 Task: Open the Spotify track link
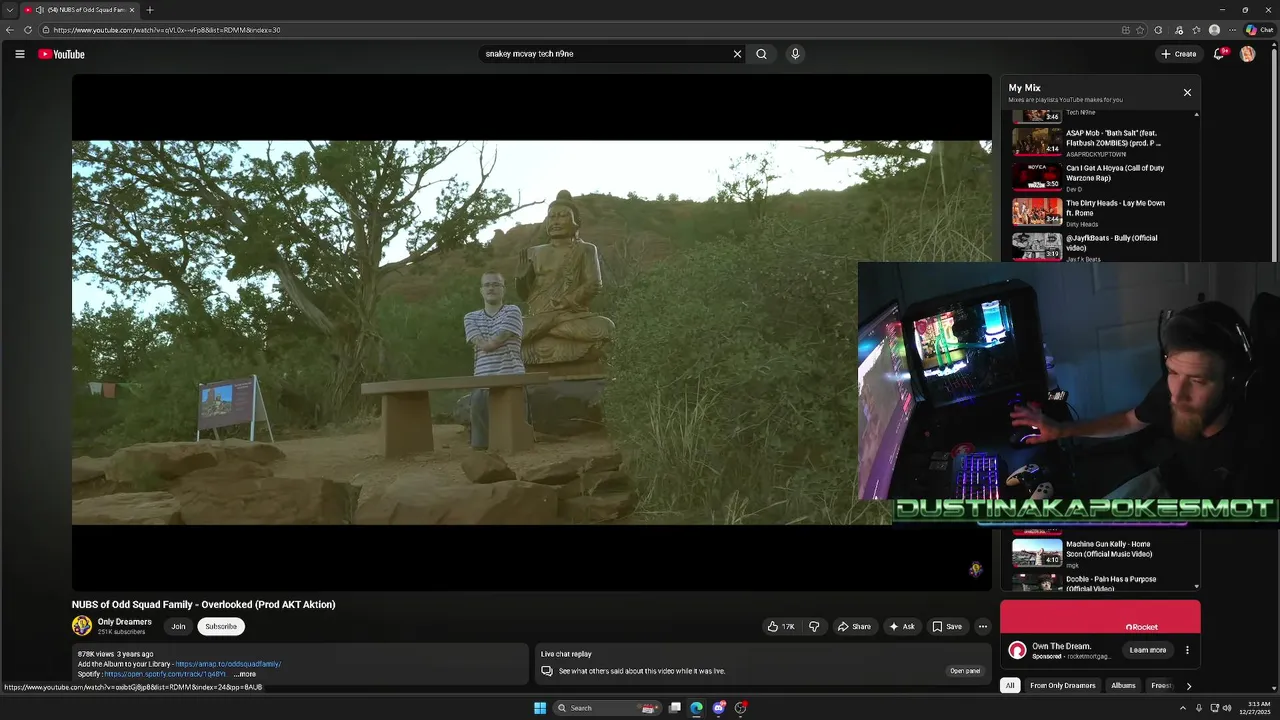pos(165,674)
